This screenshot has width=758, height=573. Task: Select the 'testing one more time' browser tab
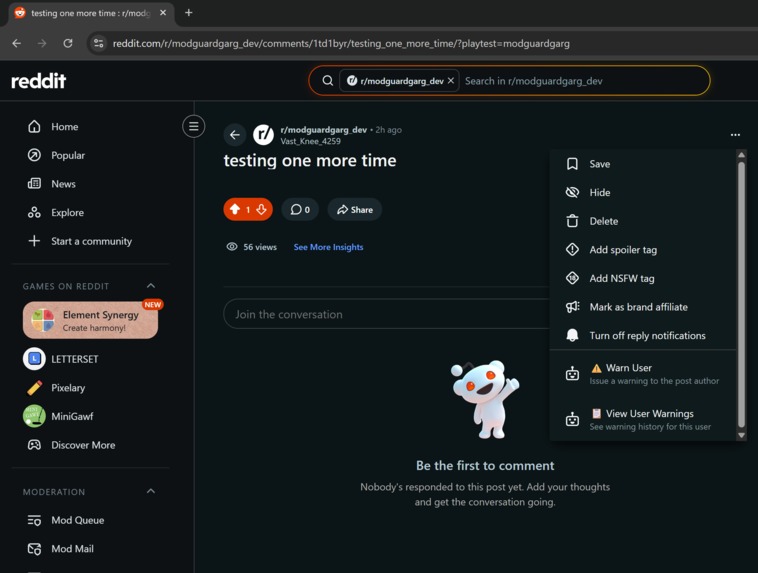click(x=91, y=13)
